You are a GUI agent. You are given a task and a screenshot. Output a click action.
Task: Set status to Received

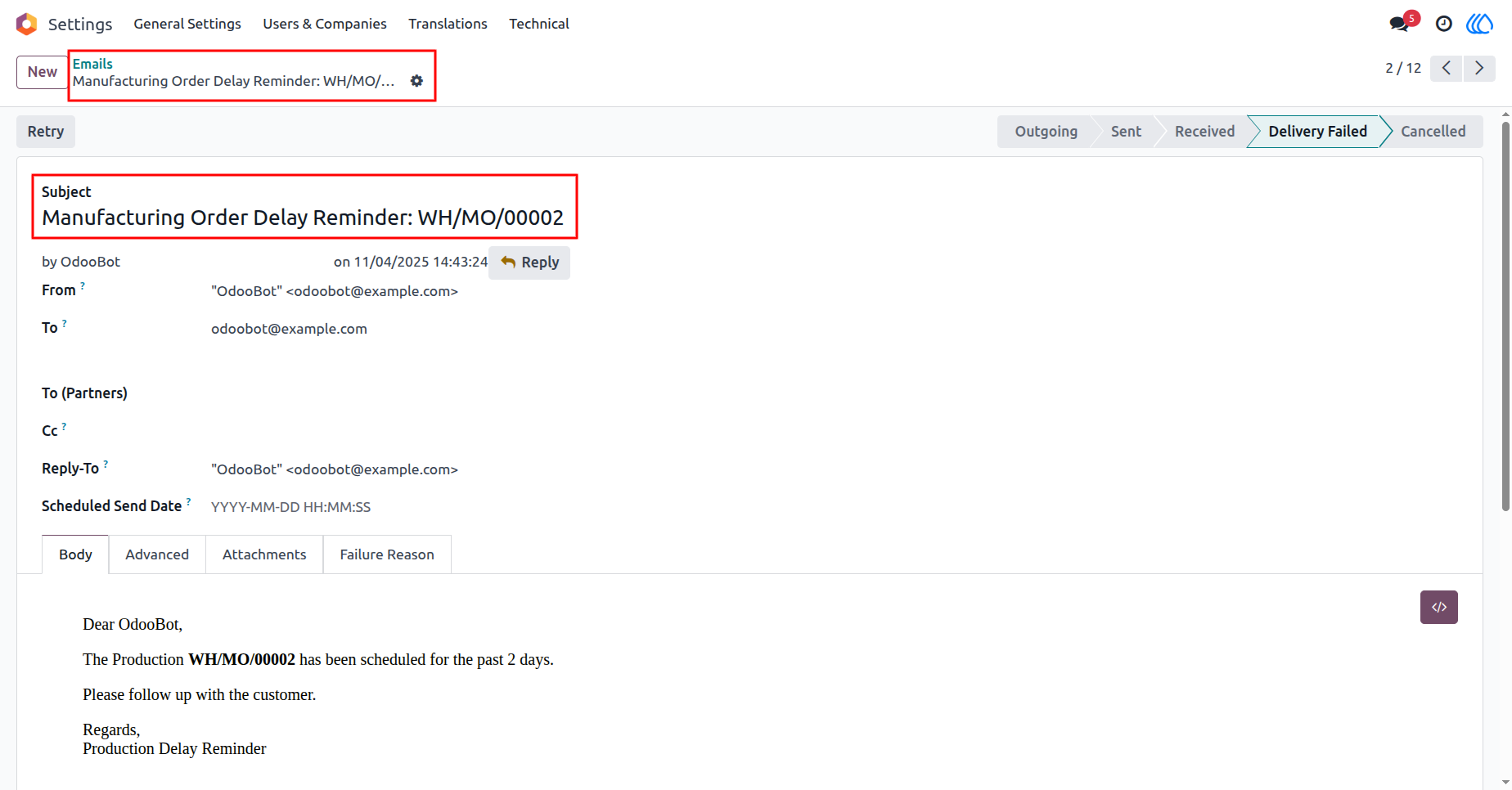pos(1204,132)
